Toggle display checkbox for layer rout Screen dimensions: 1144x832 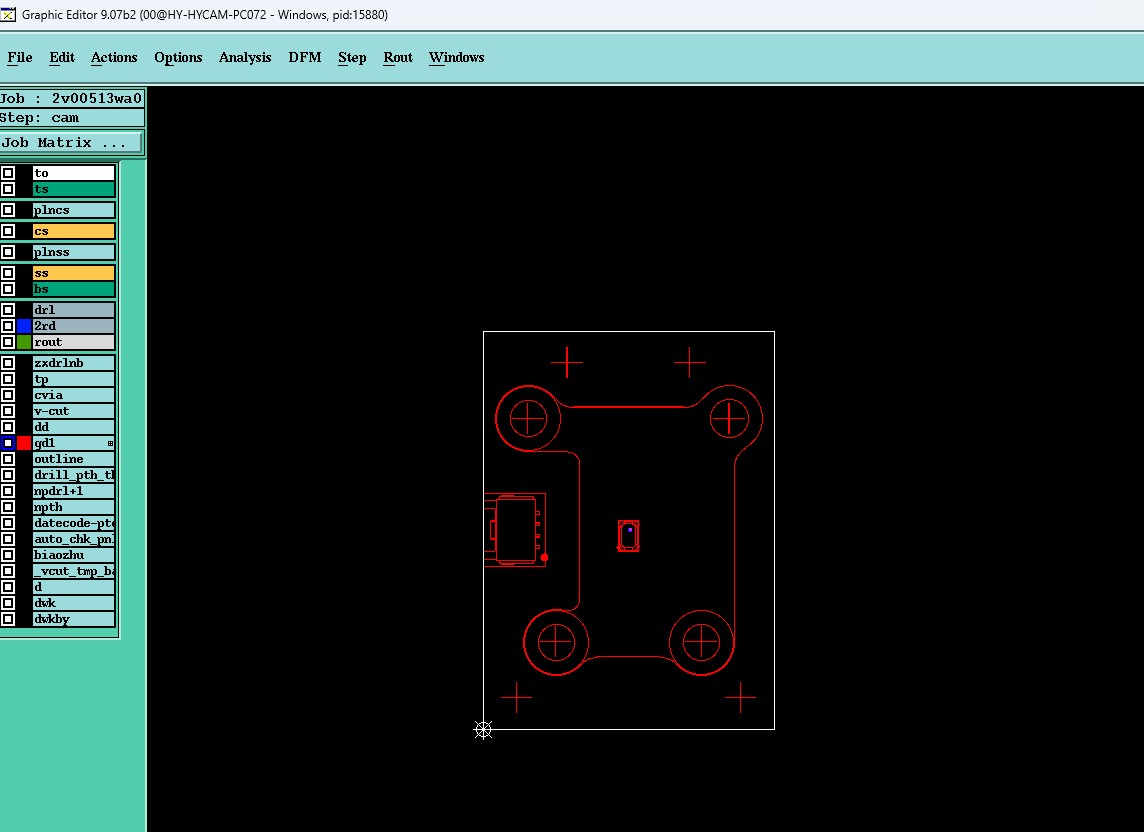point(8,342)
